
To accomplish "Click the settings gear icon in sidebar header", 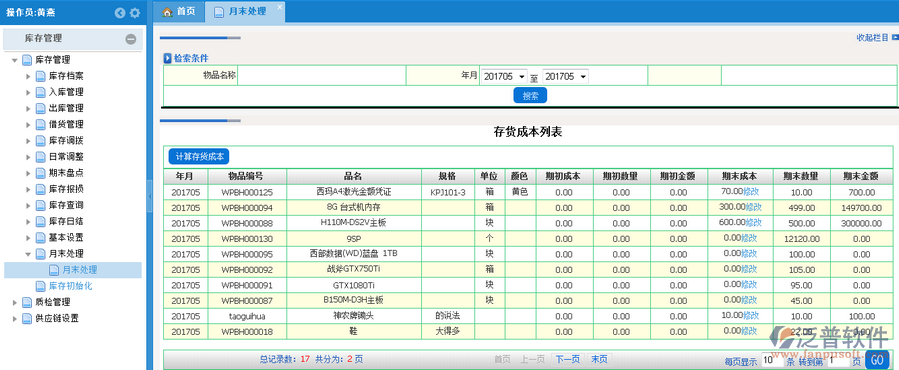I will [135, 13].
